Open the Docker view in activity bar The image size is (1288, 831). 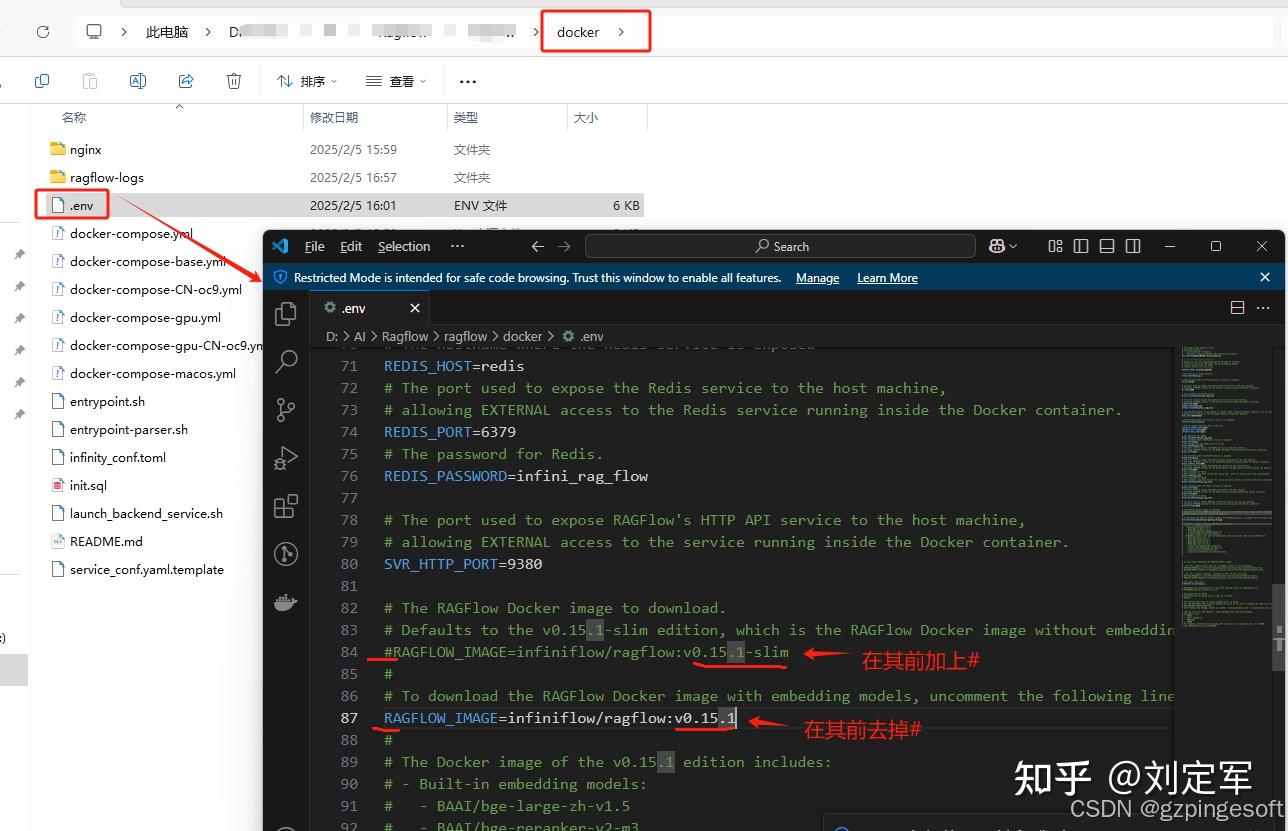click(286, 602)
